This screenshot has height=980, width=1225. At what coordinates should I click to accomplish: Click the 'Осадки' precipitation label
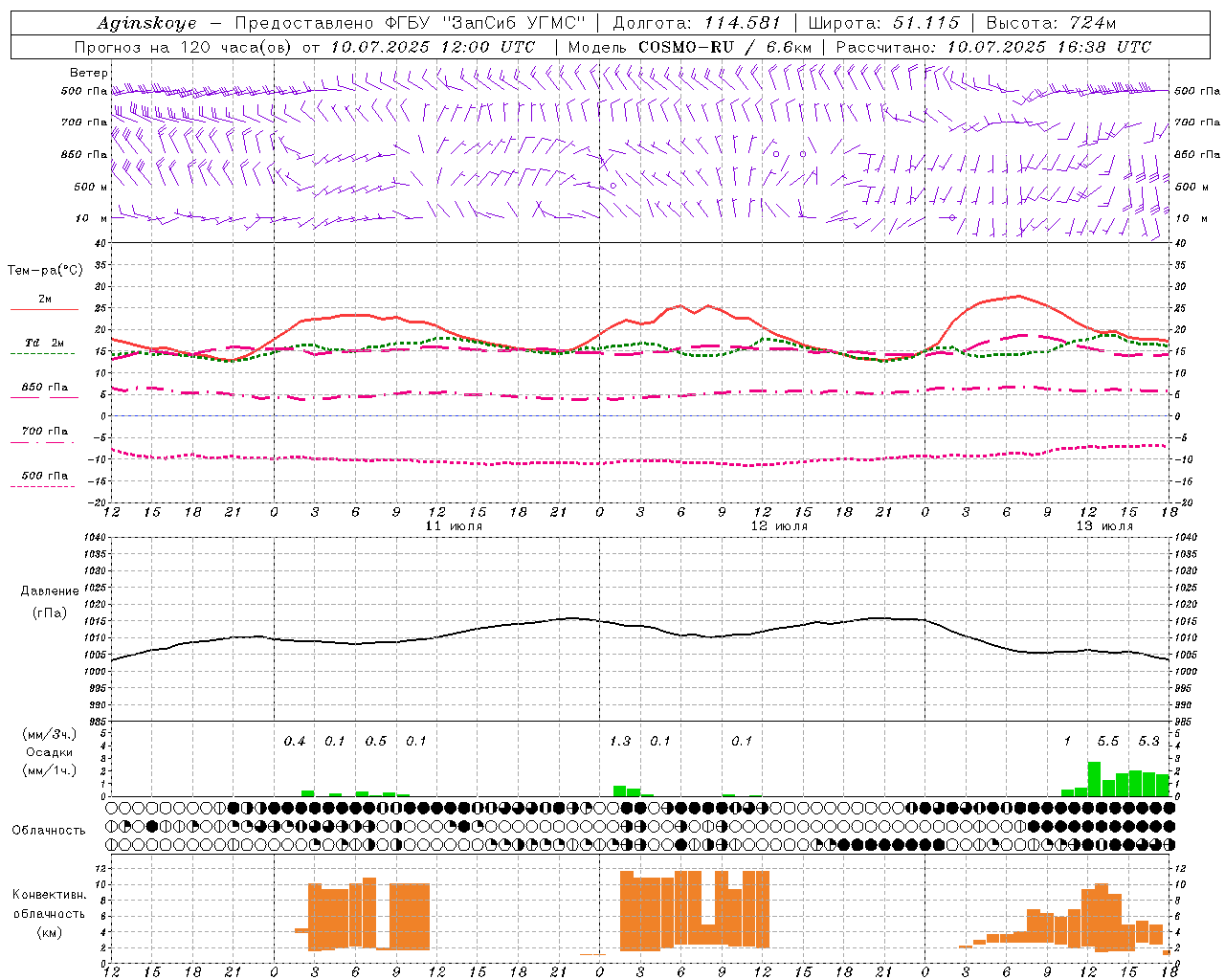click(50, 752)
